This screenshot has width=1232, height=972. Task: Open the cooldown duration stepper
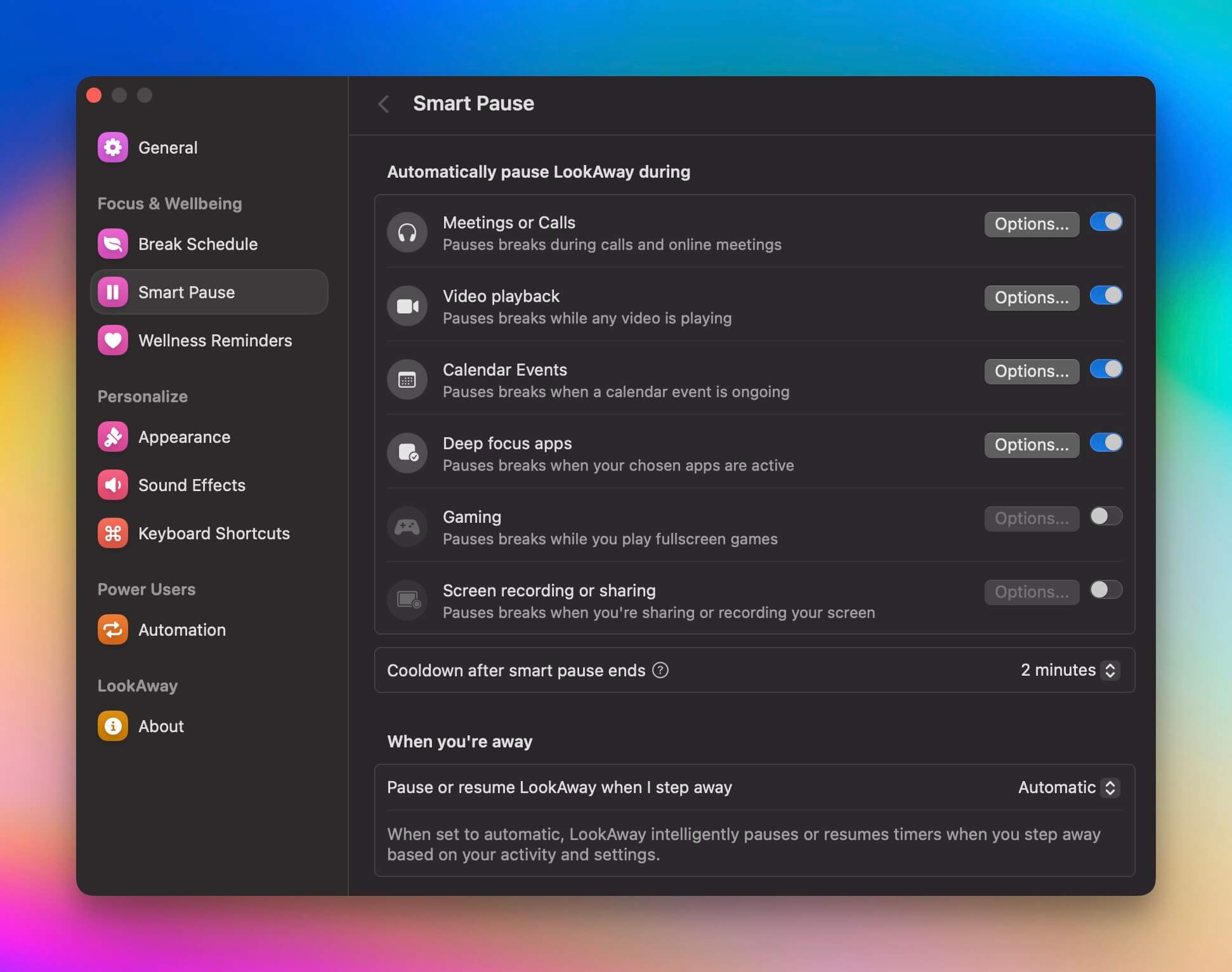click(1109, 670)
